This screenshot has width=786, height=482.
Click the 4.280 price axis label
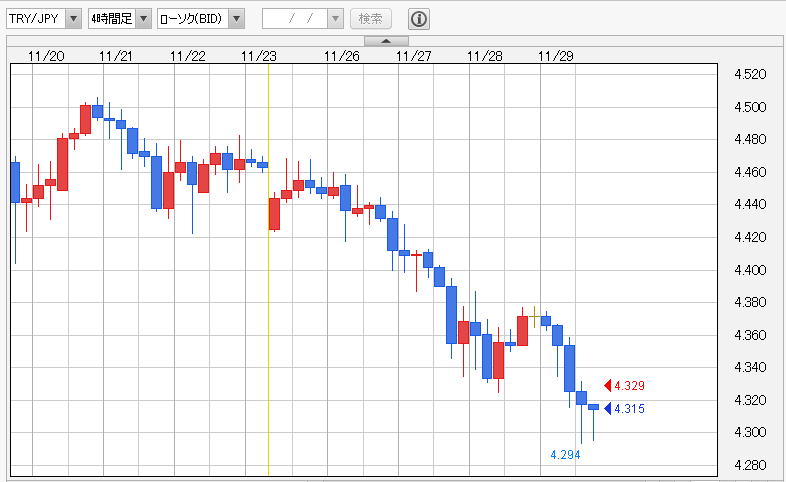click(750, 465)
